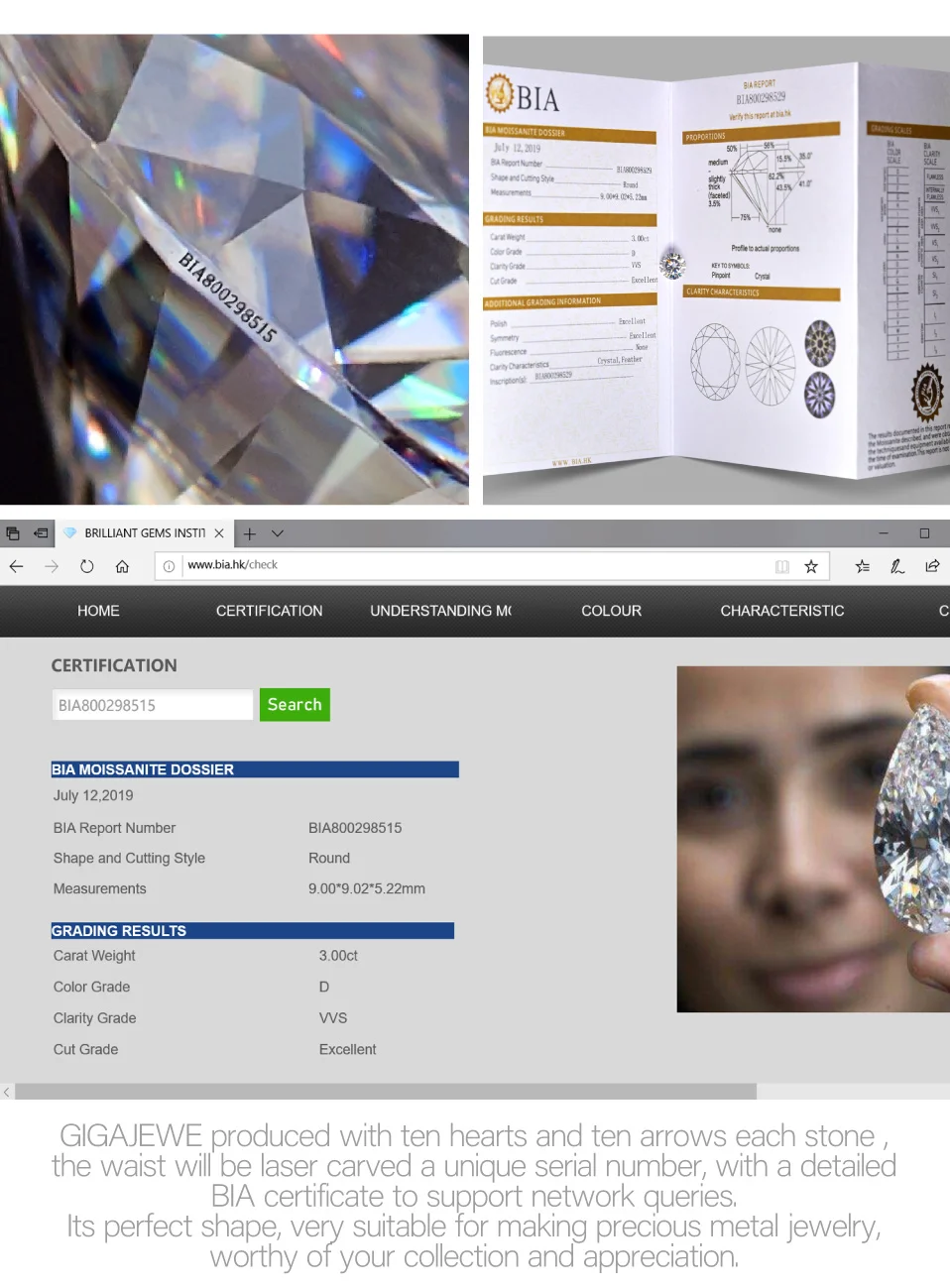The width and height of the screenshot is (950, 1288).
Task: Open favorites hub icon
Action: point(863,566)
